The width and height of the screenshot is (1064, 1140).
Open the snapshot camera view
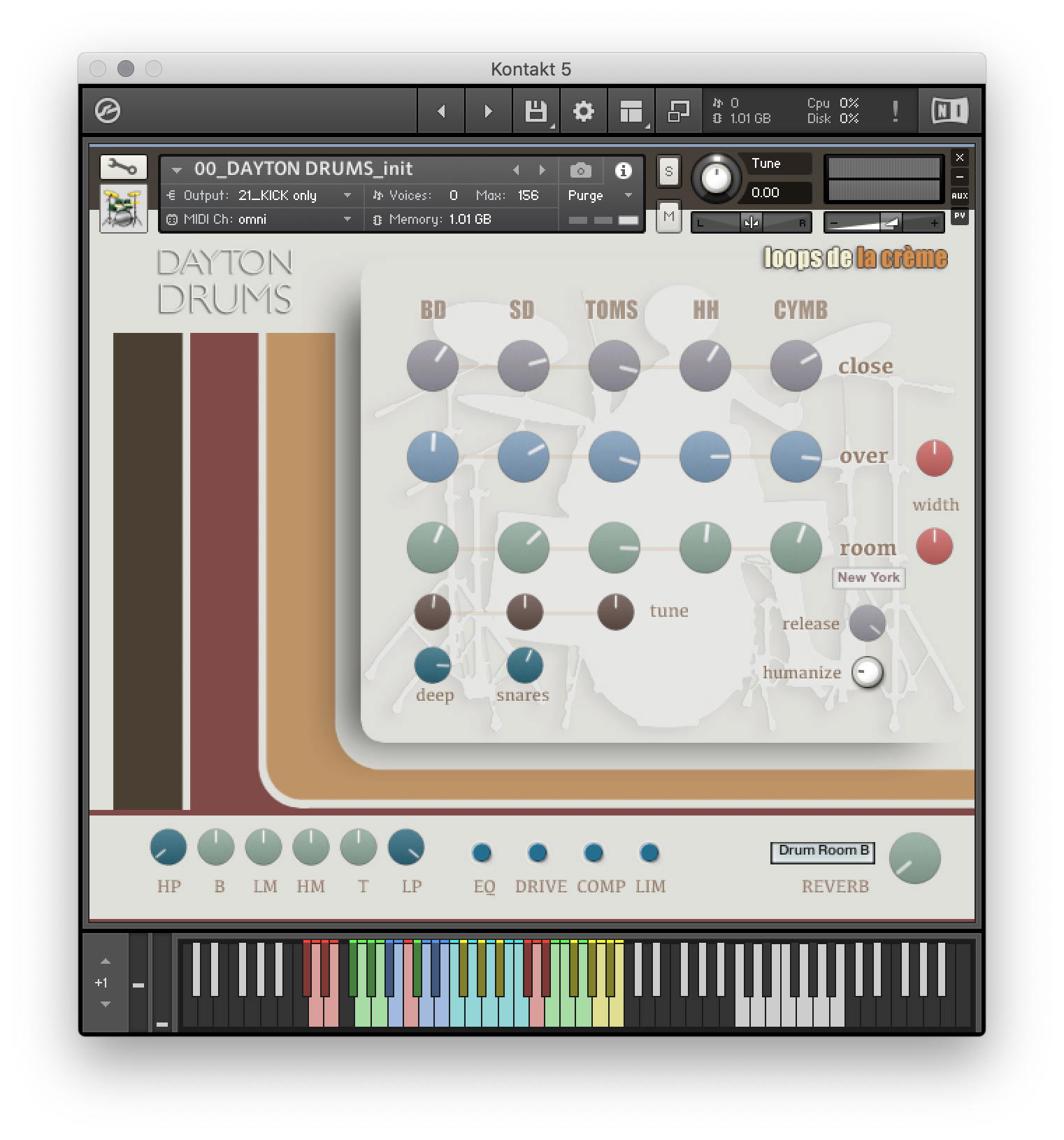(580, 170)
